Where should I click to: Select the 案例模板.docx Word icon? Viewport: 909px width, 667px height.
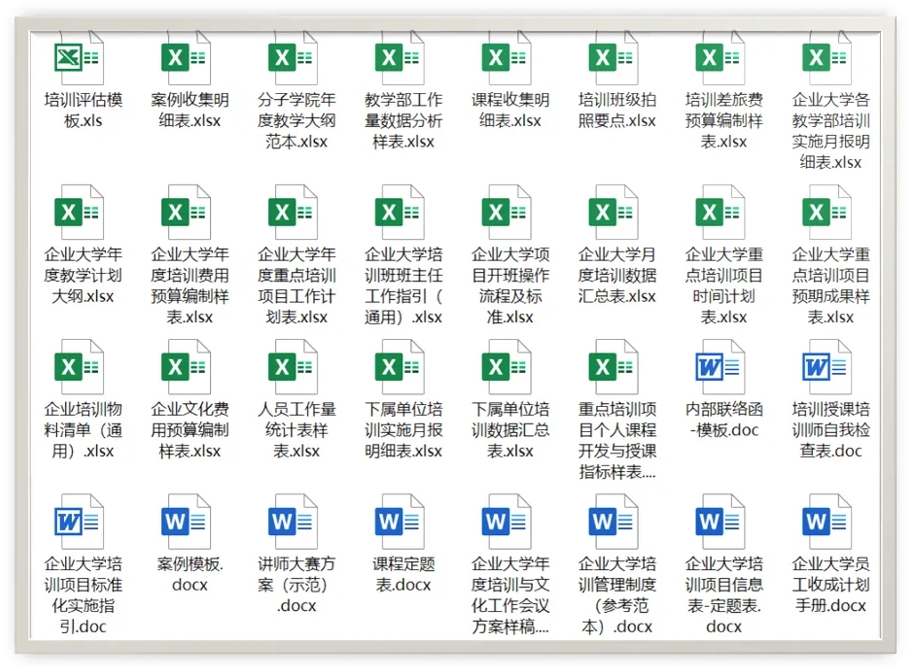[x=186, y=522]
